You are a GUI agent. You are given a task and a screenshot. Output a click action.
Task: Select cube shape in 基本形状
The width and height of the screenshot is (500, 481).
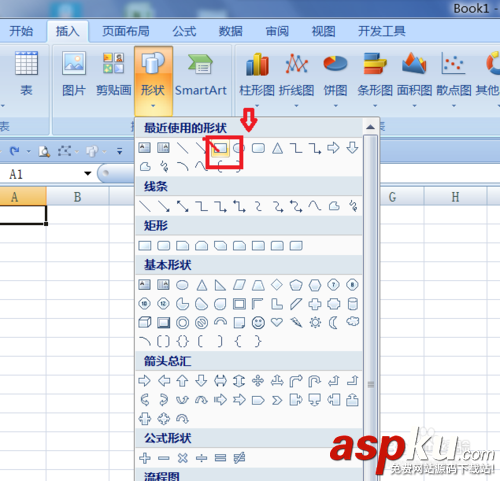[x=145, y=322]
